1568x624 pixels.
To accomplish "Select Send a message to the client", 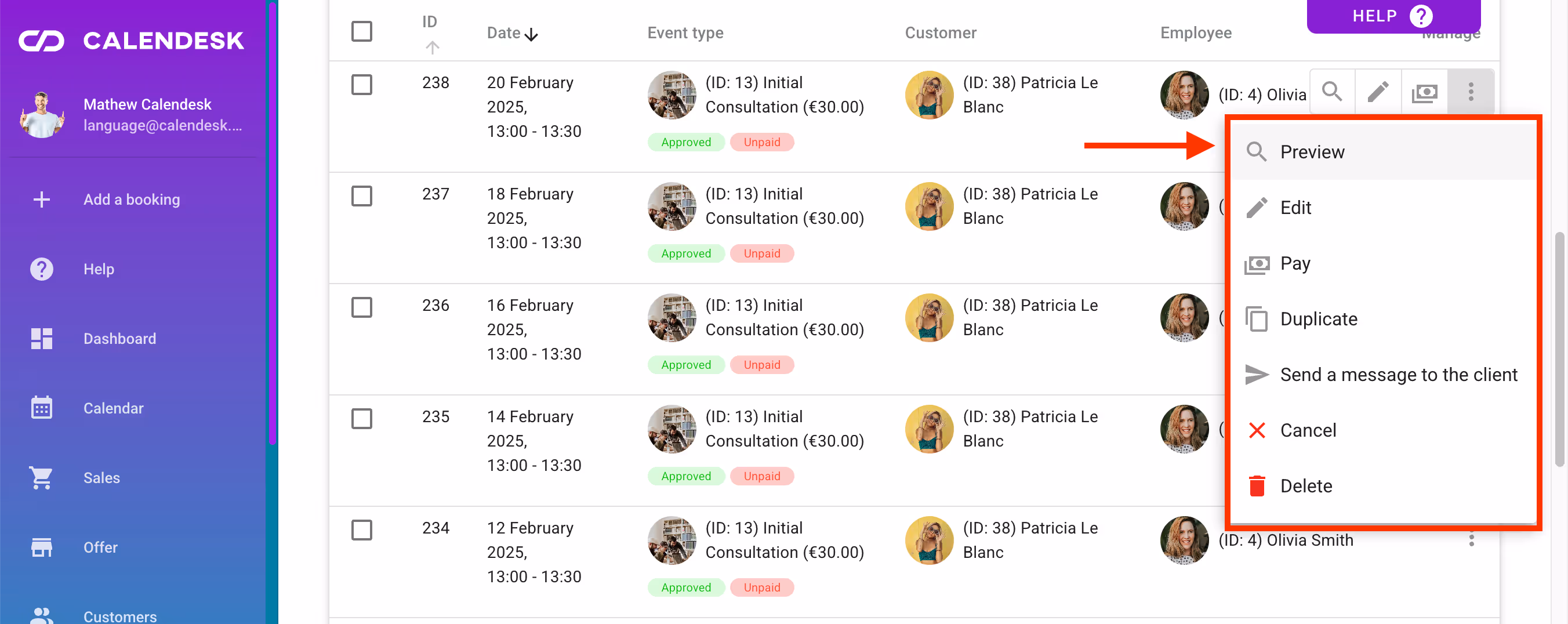I will pyautogui.click(x=1398, y=375).
